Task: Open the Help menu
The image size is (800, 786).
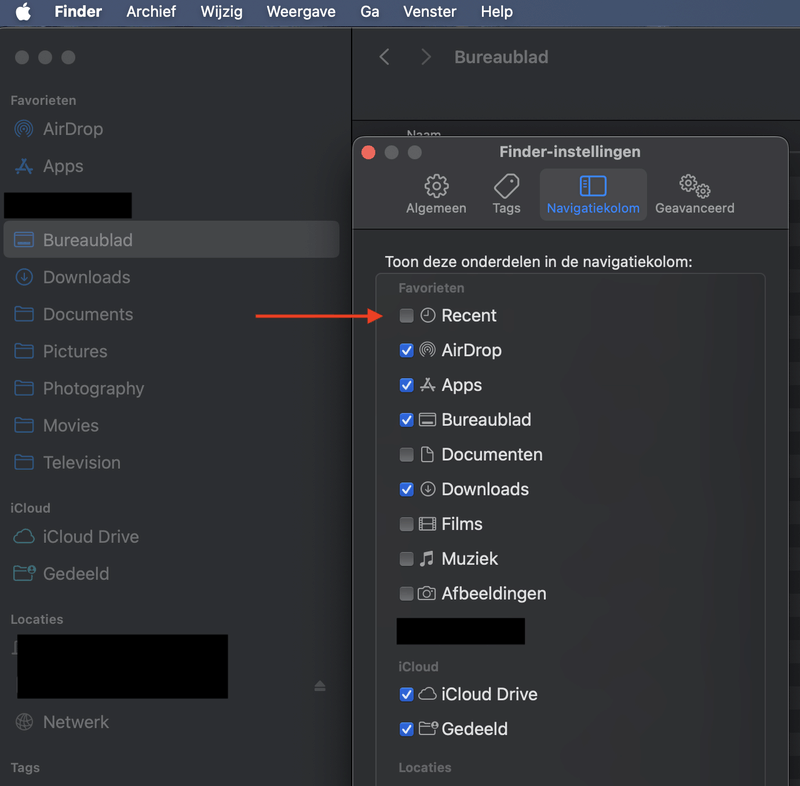Action: coord(496,12)
